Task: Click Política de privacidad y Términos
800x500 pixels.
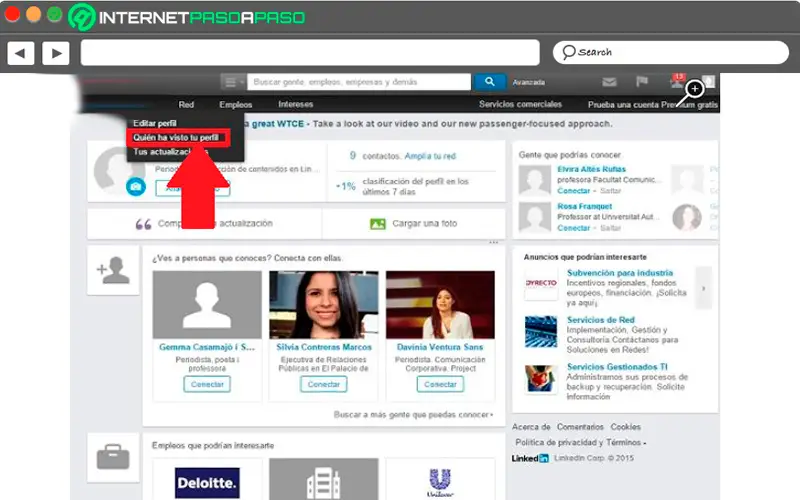Action: [x=580, y=442]
